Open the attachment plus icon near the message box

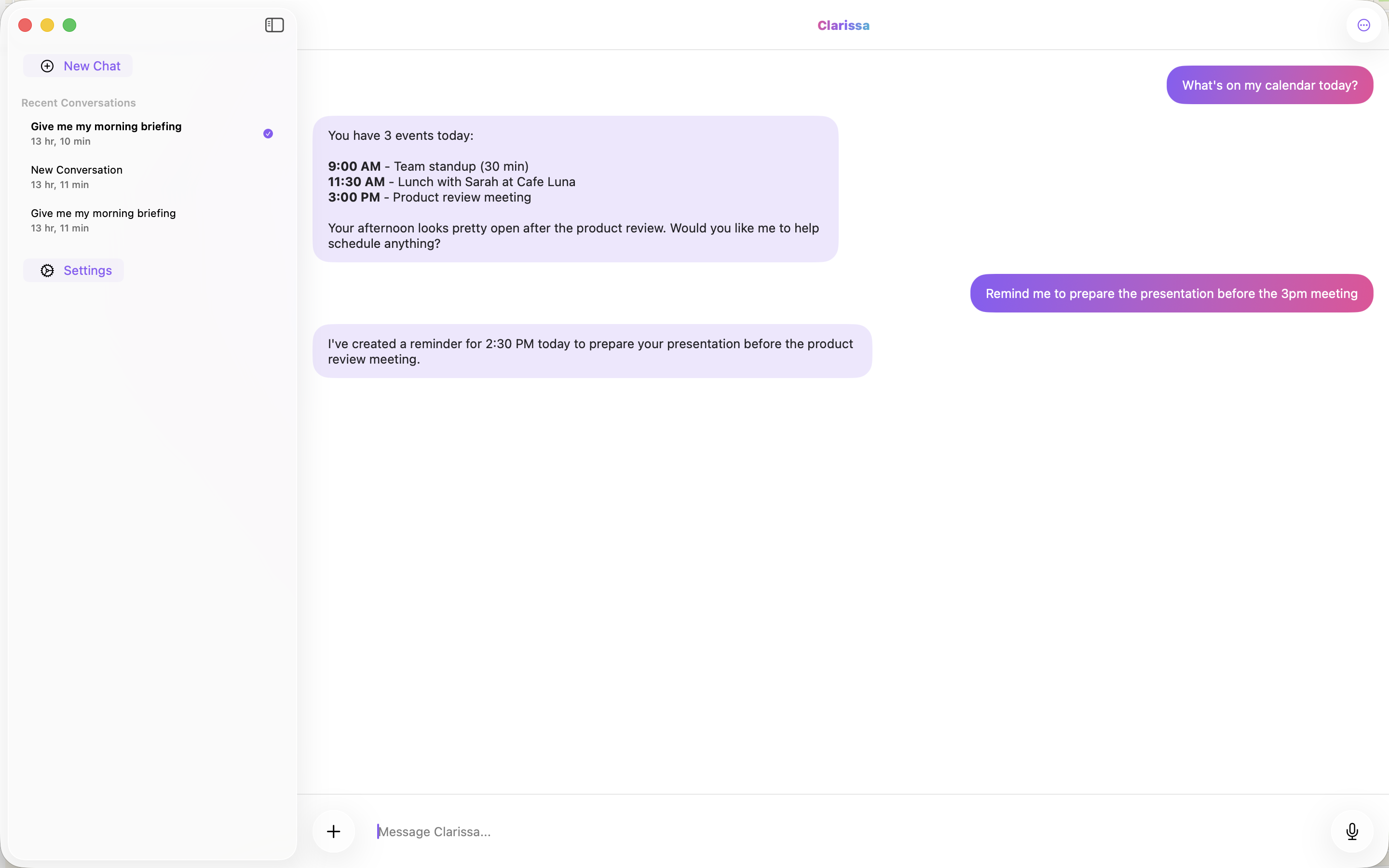pos(334,831)
